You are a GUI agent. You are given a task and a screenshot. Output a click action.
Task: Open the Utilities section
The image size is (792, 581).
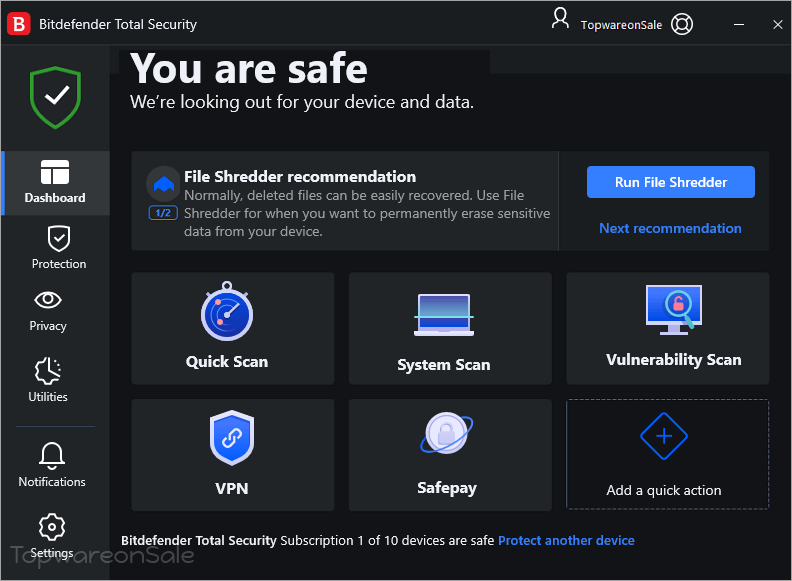point(48,380)
